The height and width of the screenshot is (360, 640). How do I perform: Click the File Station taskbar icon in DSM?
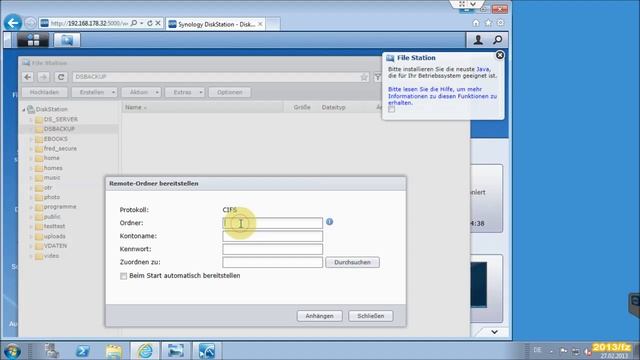[x=67, y=40]
